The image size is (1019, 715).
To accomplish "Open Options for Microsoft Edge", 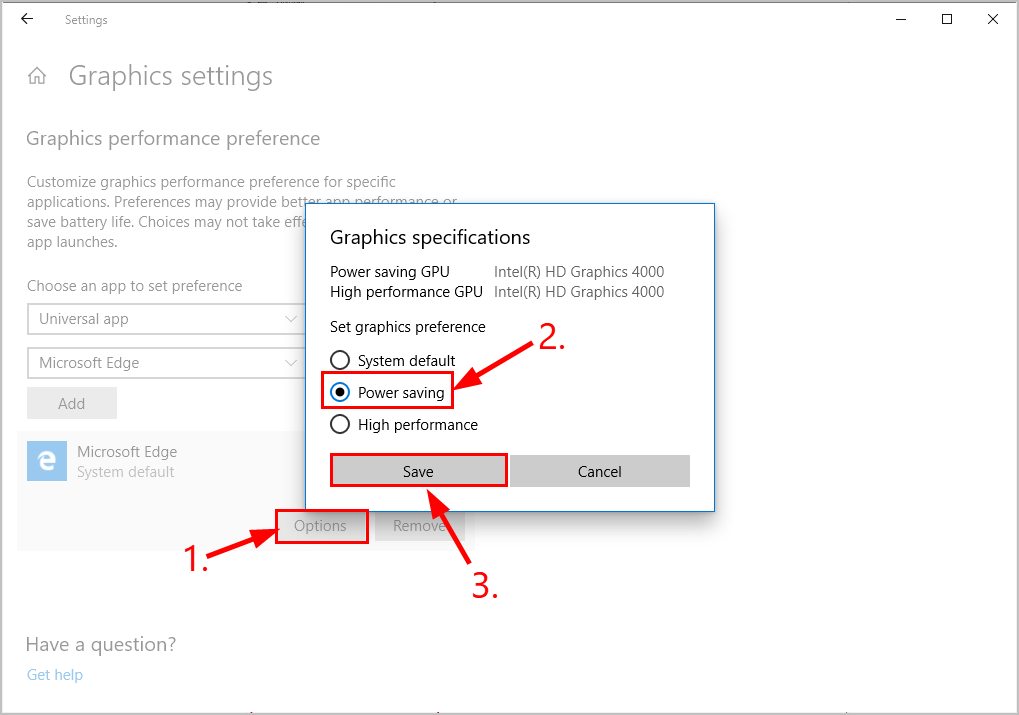I will 321,526.
